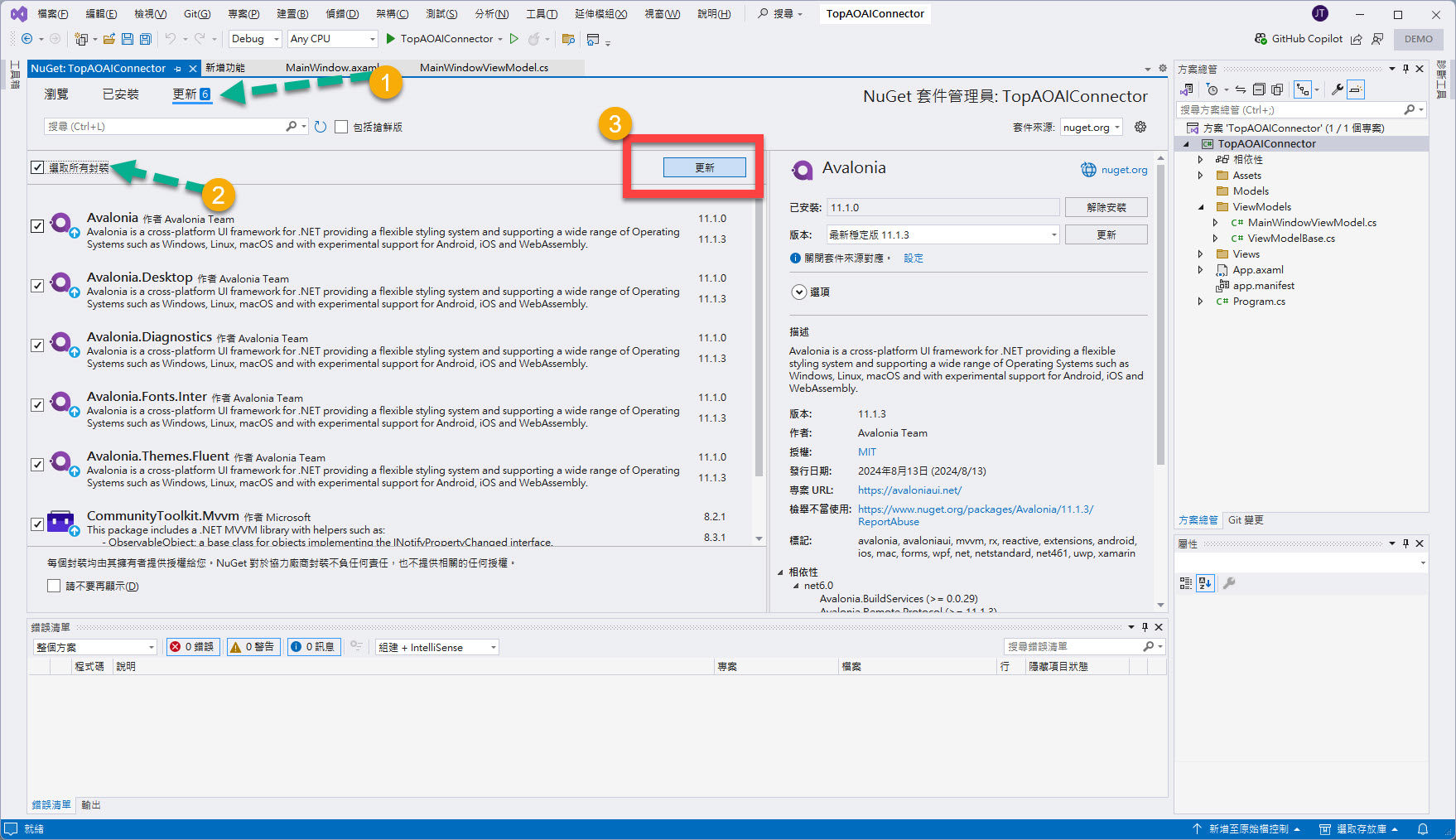Collapse the ViewModels folder node
Viewport: 1456px width, 840px height.
coord(1200,207)
